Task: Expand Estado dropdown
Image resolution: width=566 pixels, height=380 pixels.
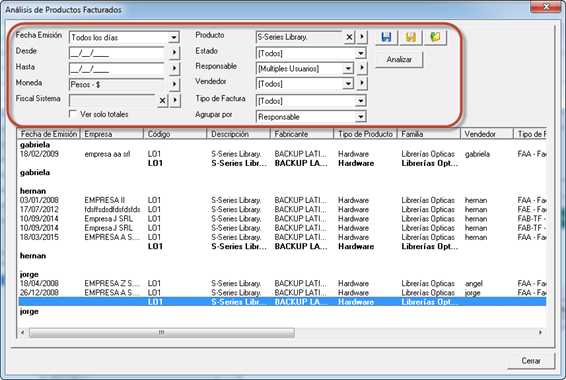Action: 361,53
